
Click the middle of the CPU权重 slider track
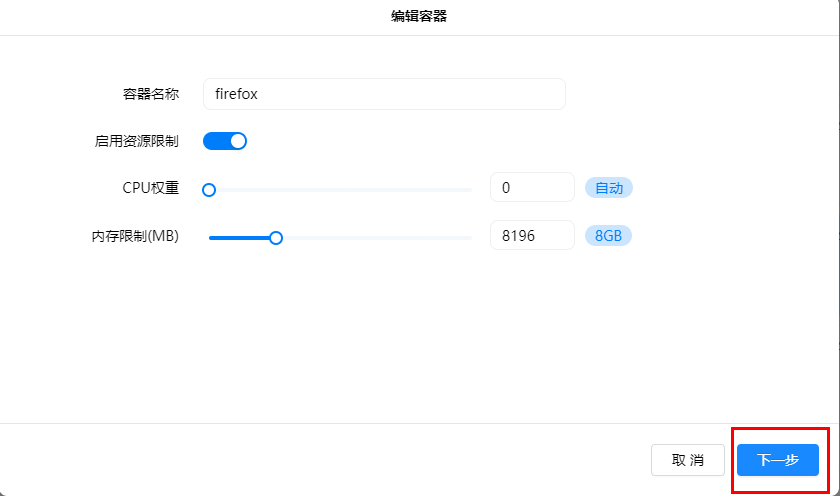point(340,190)
